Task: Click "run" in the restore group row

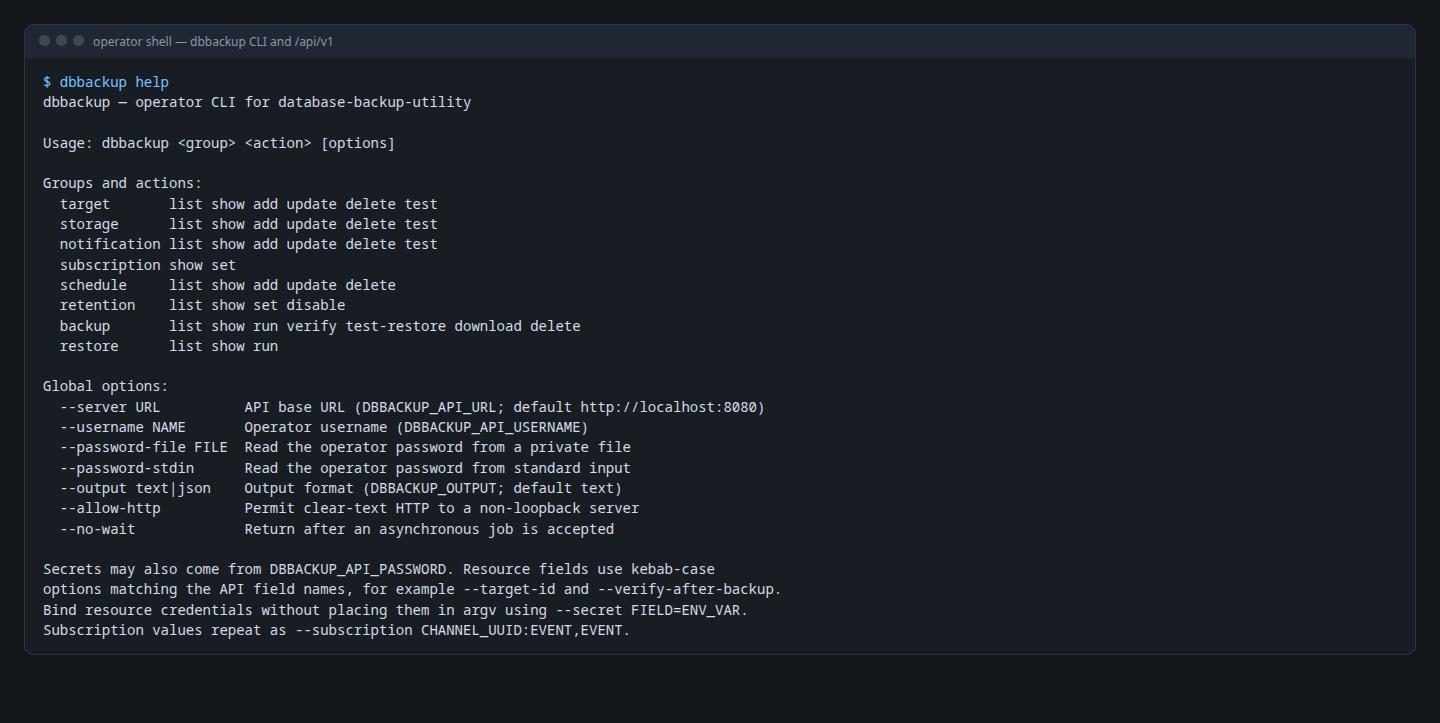Action: 265,346
